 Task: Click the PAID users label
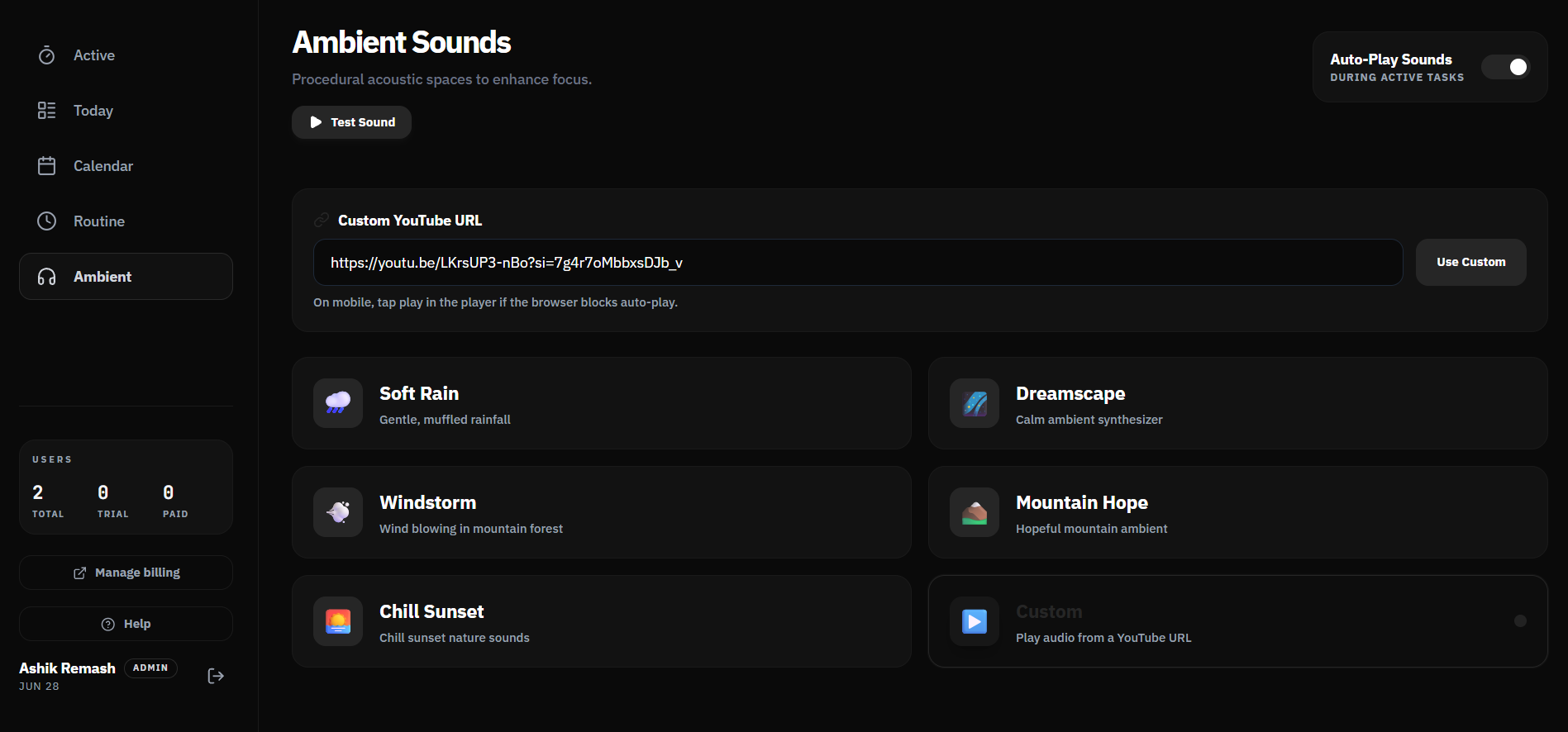pyautogui.click(x=175, y=514)
